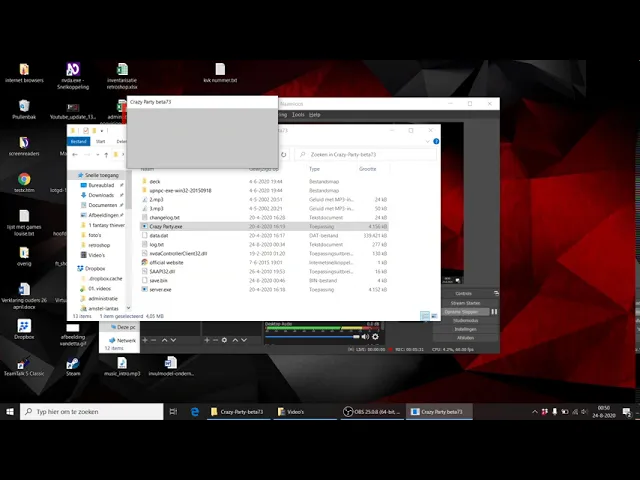Screen dimensions: 640x480
Task: Open the Dropbox desktop icon
Action: (24, 329)
